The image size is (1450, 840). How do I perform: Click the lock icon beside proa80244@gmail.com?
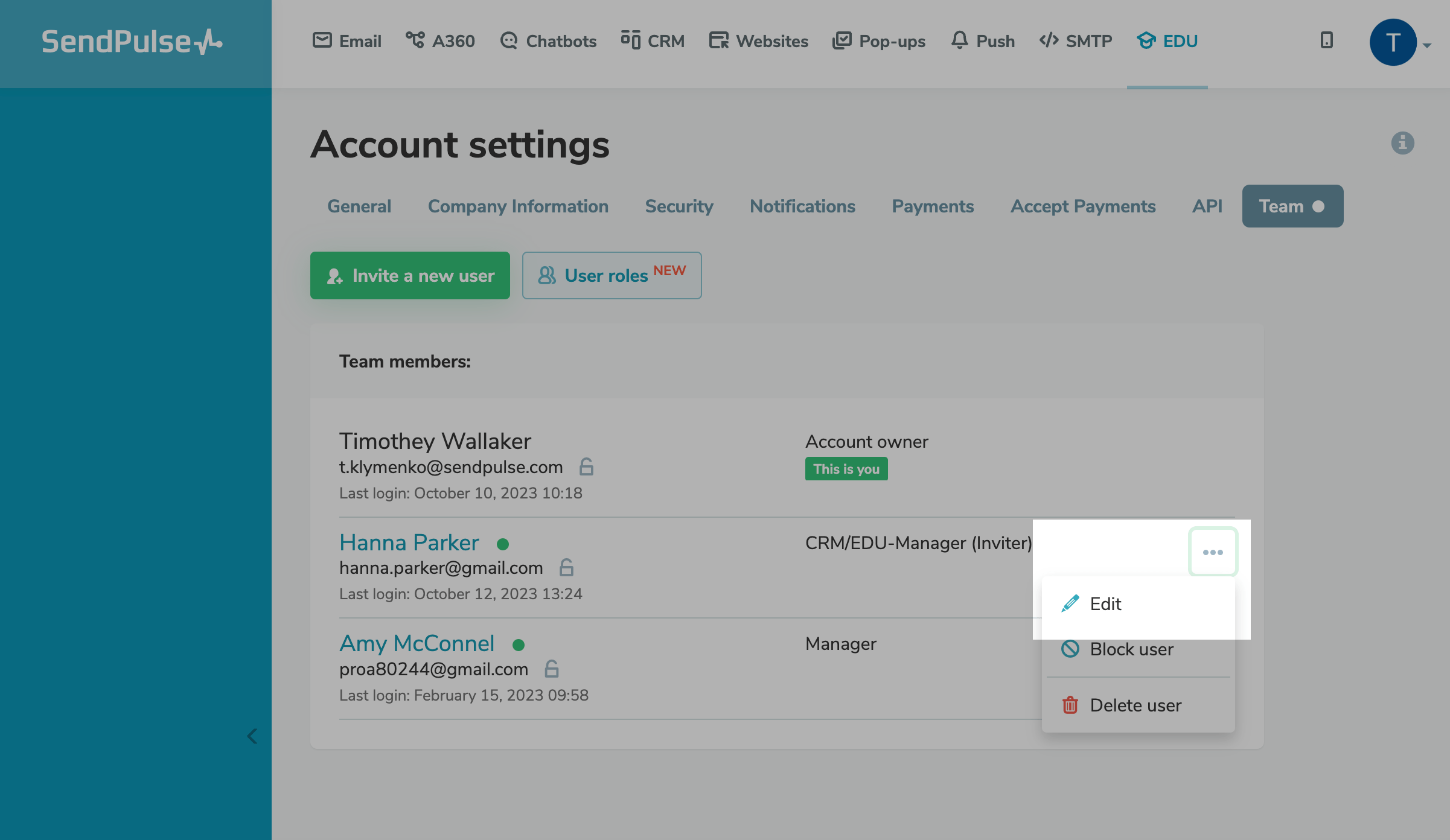552,669
